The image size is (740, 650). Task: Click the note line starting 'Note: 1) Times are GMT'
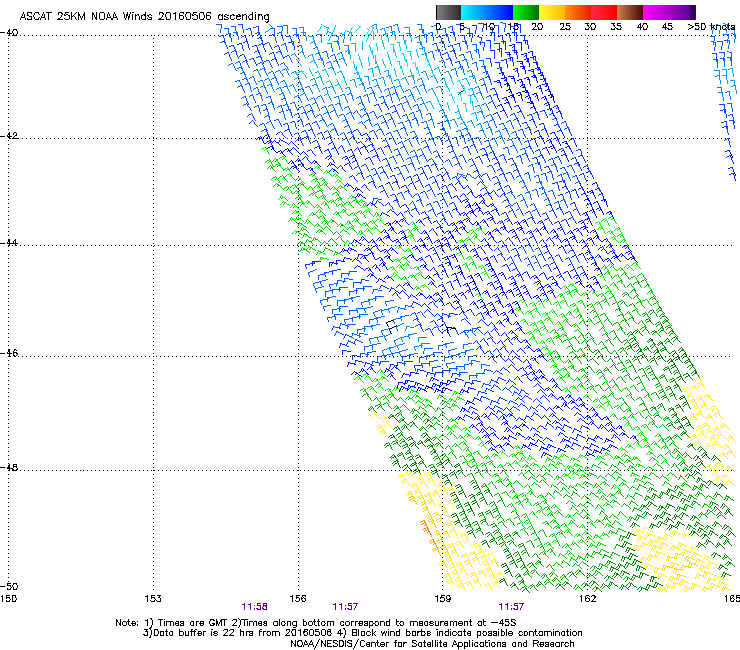click(x=316, y=623)
